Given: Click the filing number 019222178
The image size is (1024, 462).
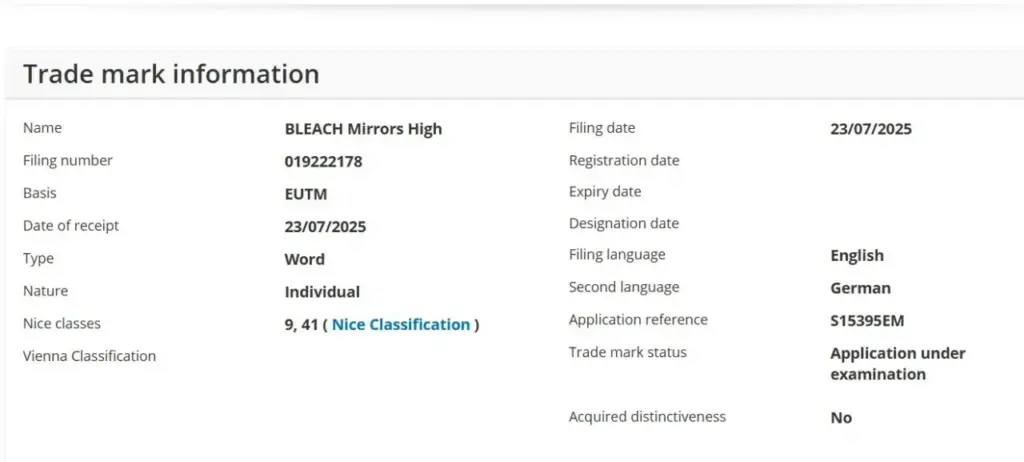Looking at the screenshot, I should (x=323, y=161).
